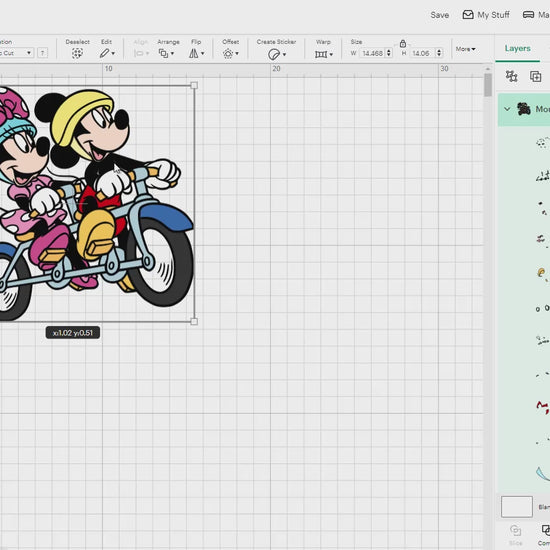Click the machine icon next to My Stuff
Screen dimensions: 550x550
[x=528, y=15]
